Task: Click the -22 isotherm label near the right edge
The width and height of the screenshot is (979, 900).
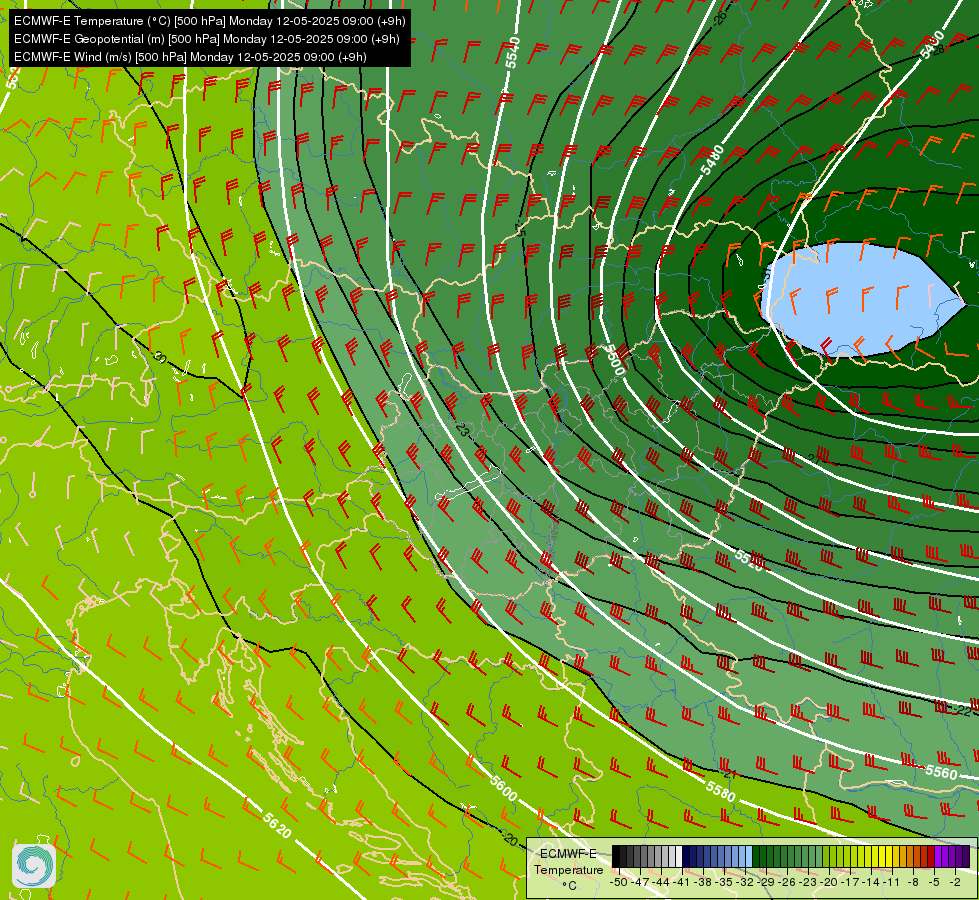Action: tap(962, 710)
